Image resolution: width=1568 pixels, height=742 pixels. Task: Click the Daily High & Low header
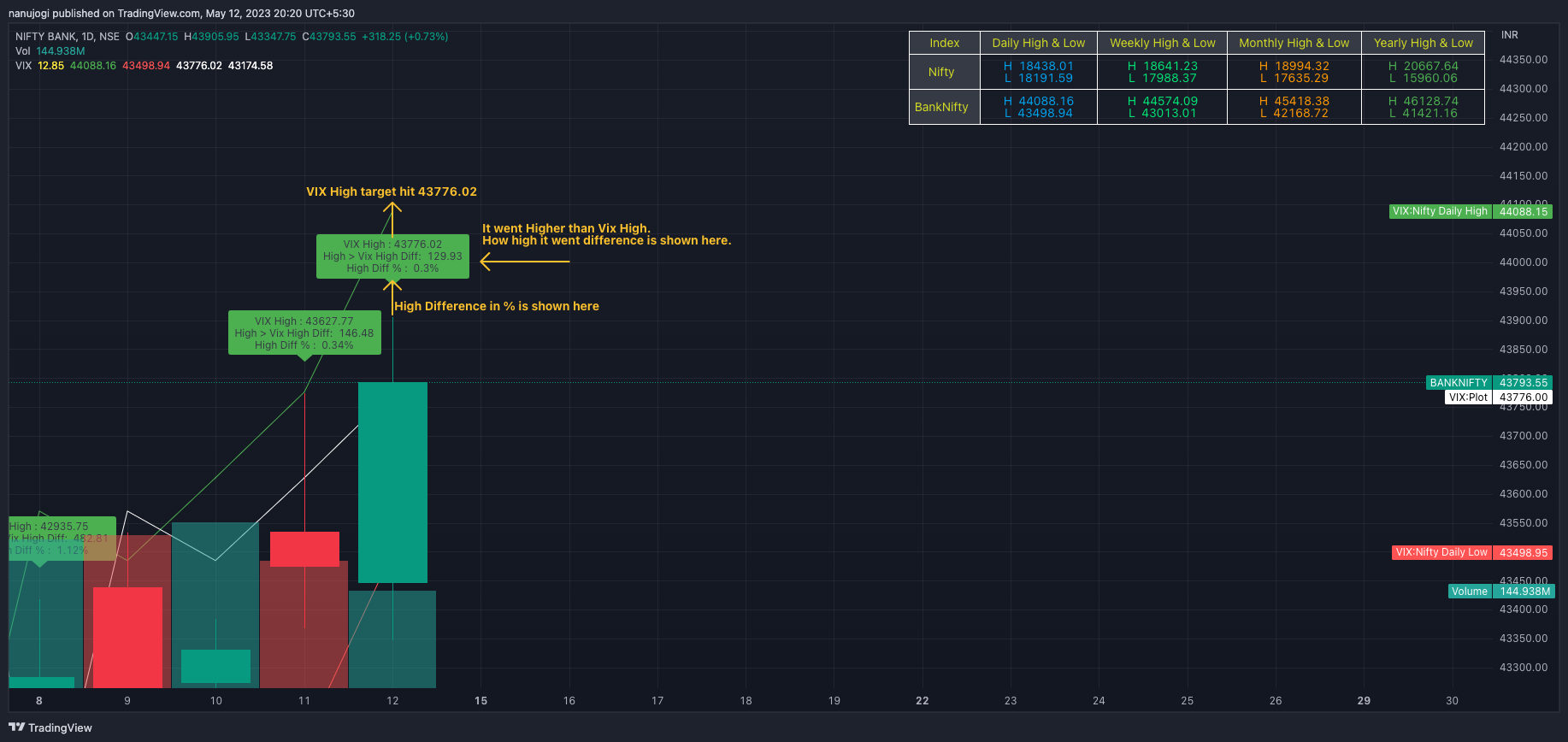point(1039,43)
